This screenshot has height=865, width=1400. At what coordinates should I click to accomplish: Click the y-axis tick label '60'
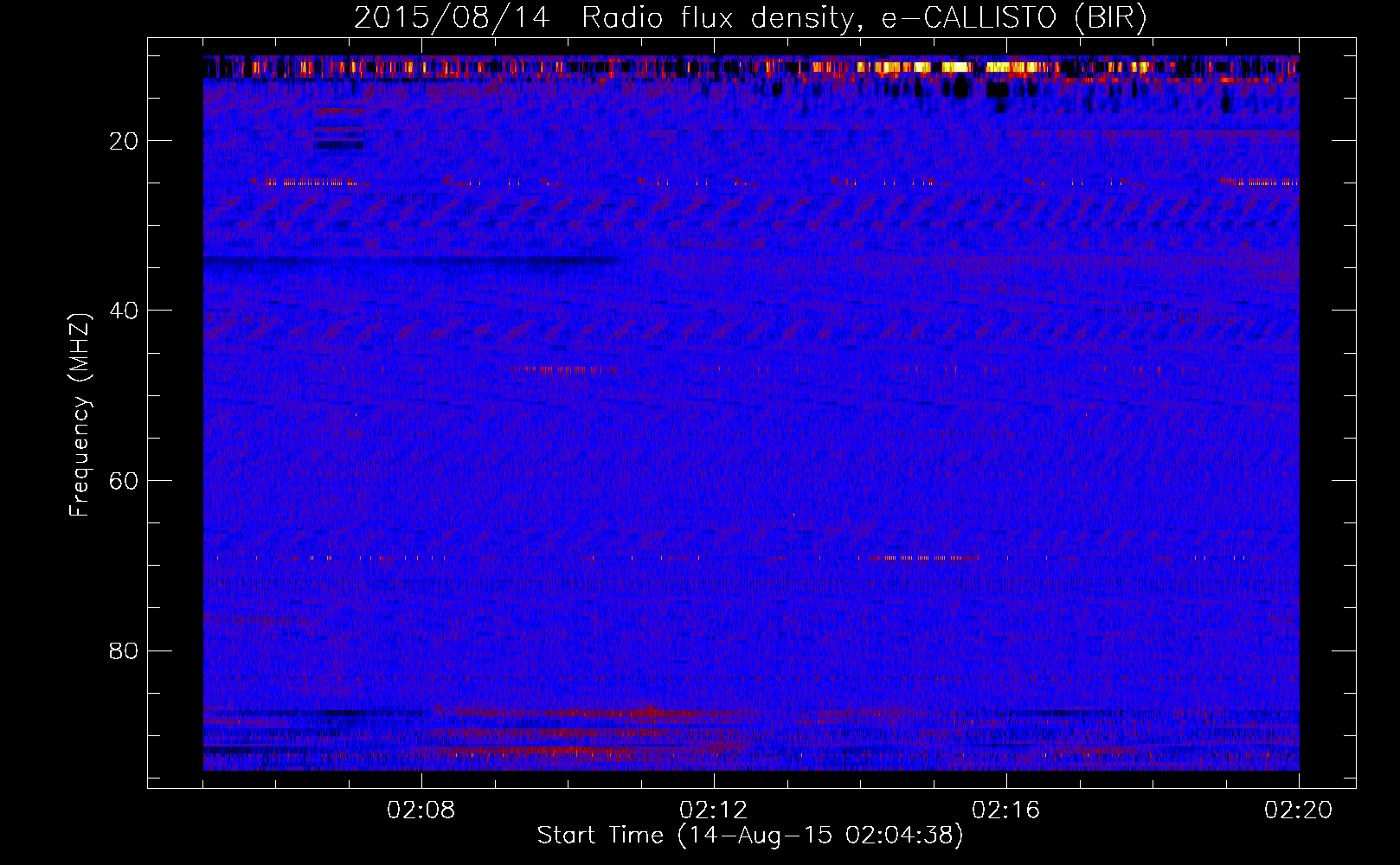(125, 481)
